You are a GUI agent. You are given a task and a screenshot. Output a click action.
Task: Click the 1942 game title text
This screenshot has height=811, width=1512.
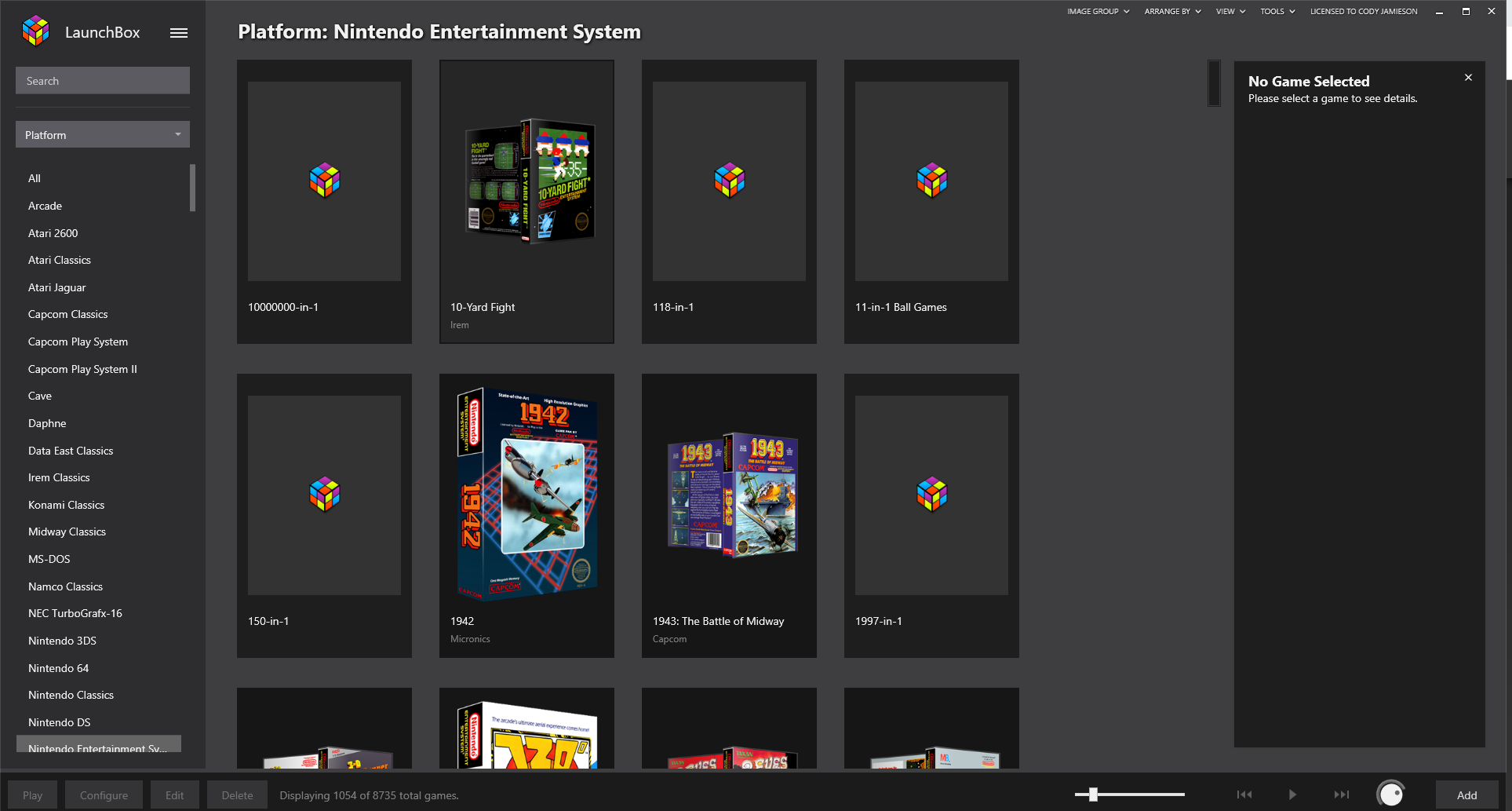click(462, 621)
